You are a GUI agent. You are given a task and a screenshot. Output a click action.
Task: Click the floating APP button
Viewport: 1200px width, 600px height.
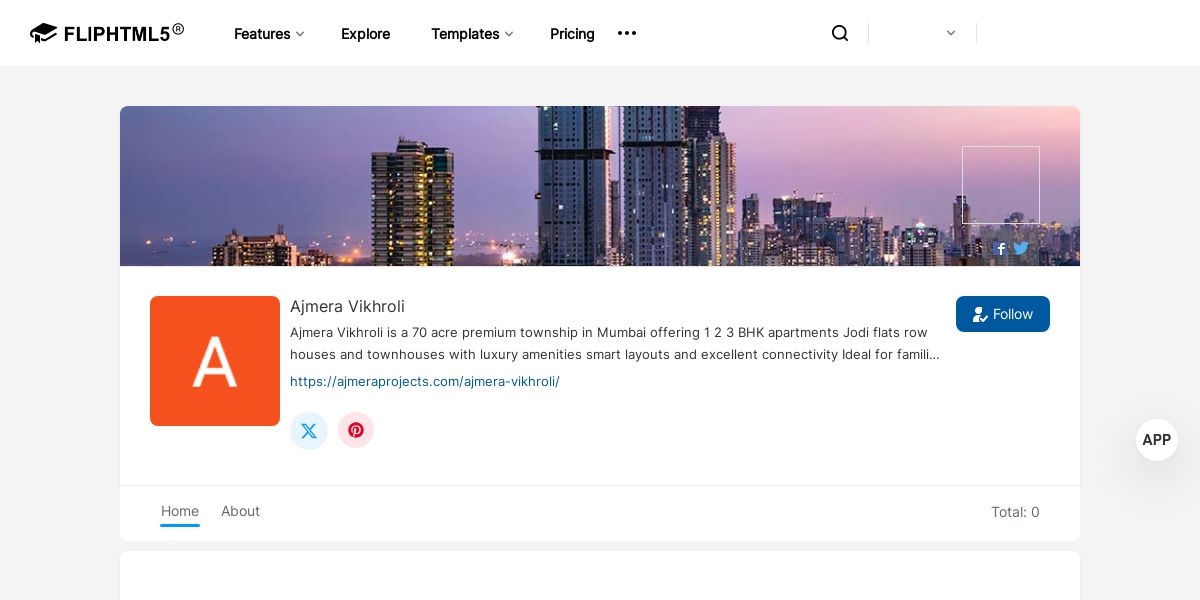tap(1157, 440)
